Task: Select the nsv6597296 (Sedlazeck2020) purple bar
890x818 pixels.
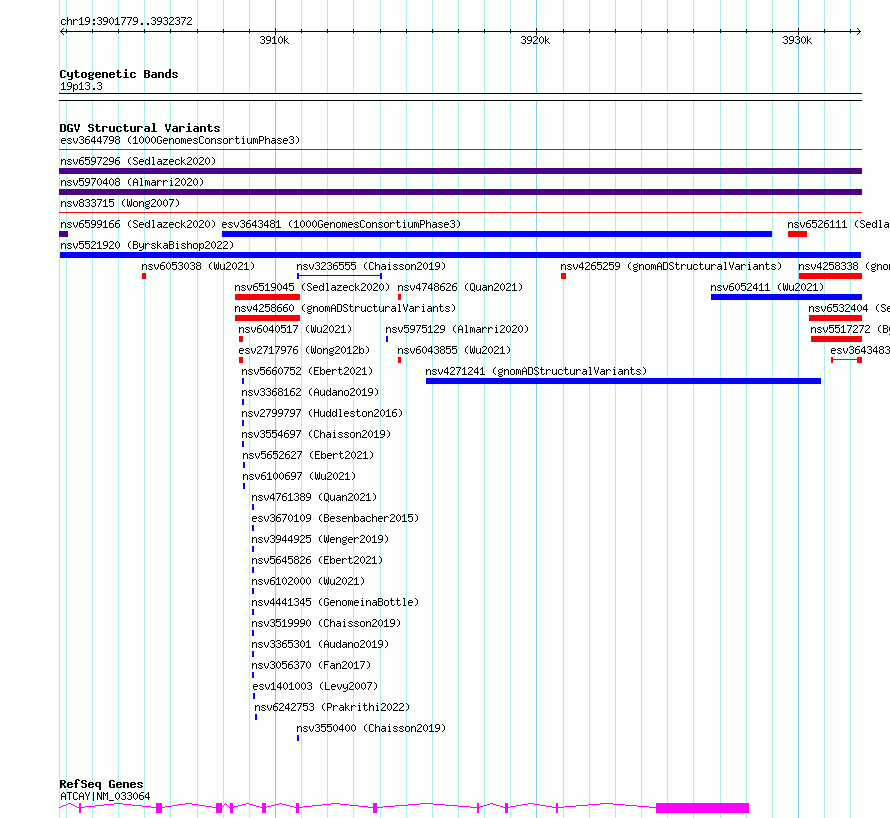Action: [x=460, y=171]
